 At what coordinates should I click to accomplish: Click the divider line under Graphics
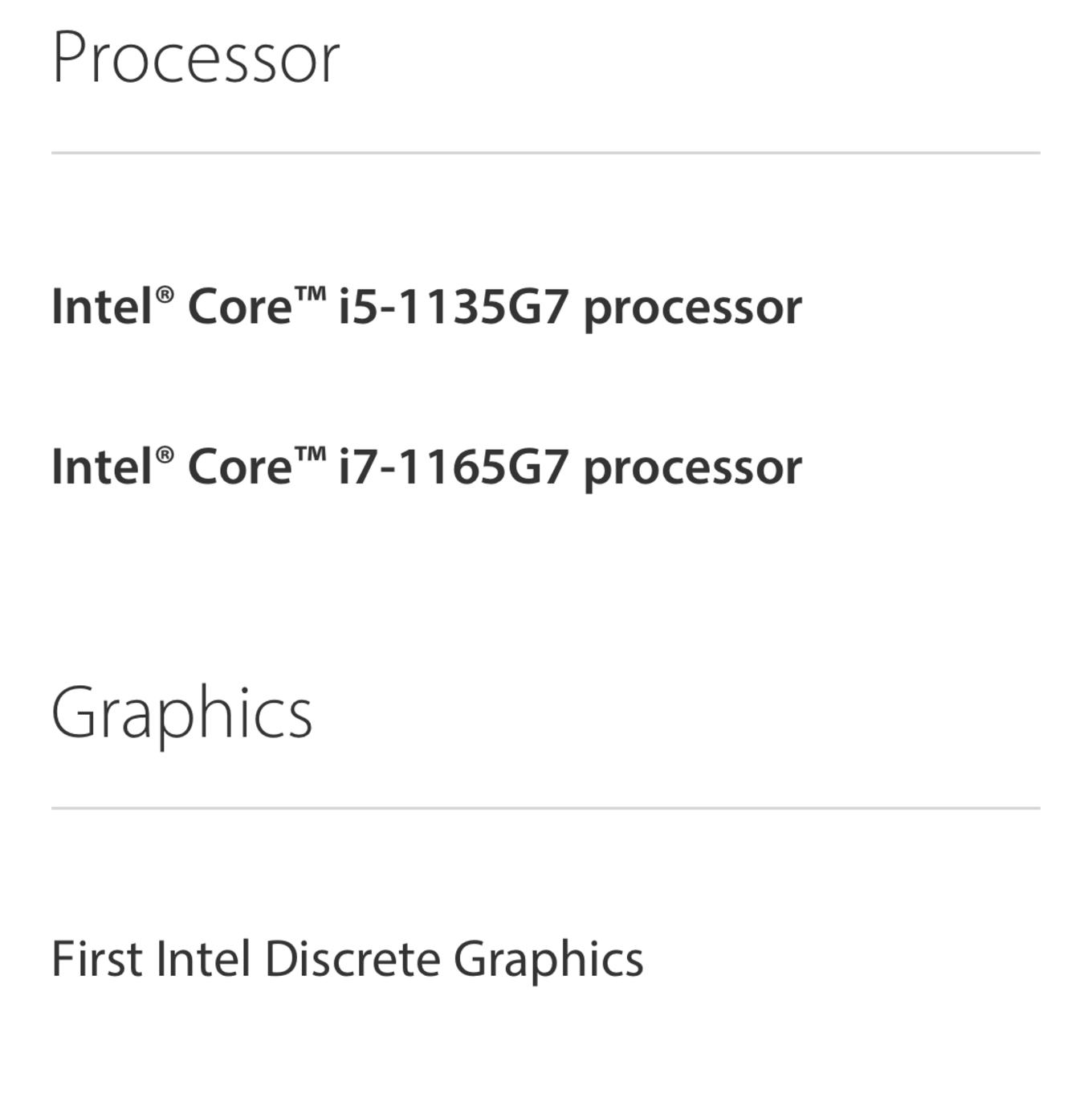coord(546,808)
